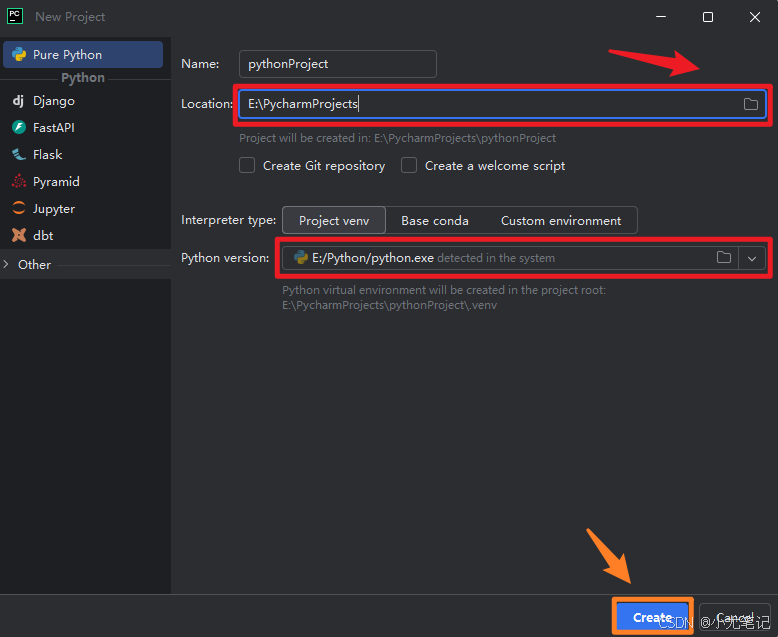Close the New Project dialog
Image resolution: width=778 pixels, height=637 pixels.
click(755, 17)
